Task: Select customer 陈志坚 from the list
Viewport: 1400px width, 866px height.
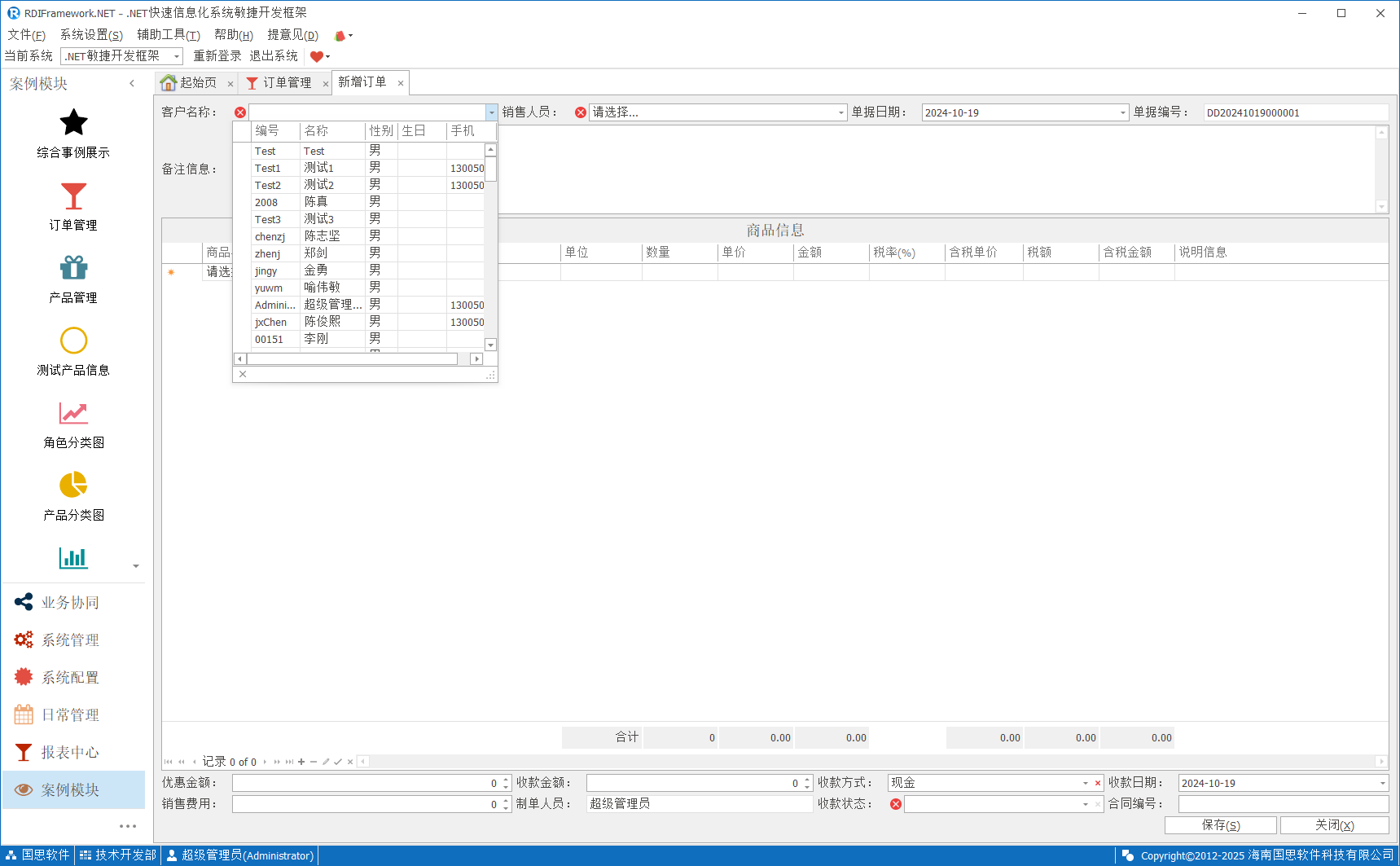Action: pyautogui.click(x=322, y=236)
